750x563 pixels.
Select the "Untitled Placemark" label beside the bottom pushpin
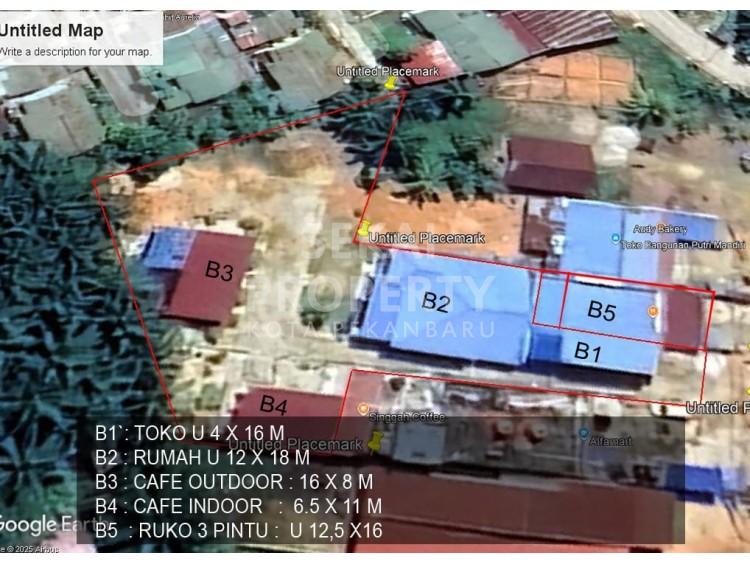pos(296,444)
